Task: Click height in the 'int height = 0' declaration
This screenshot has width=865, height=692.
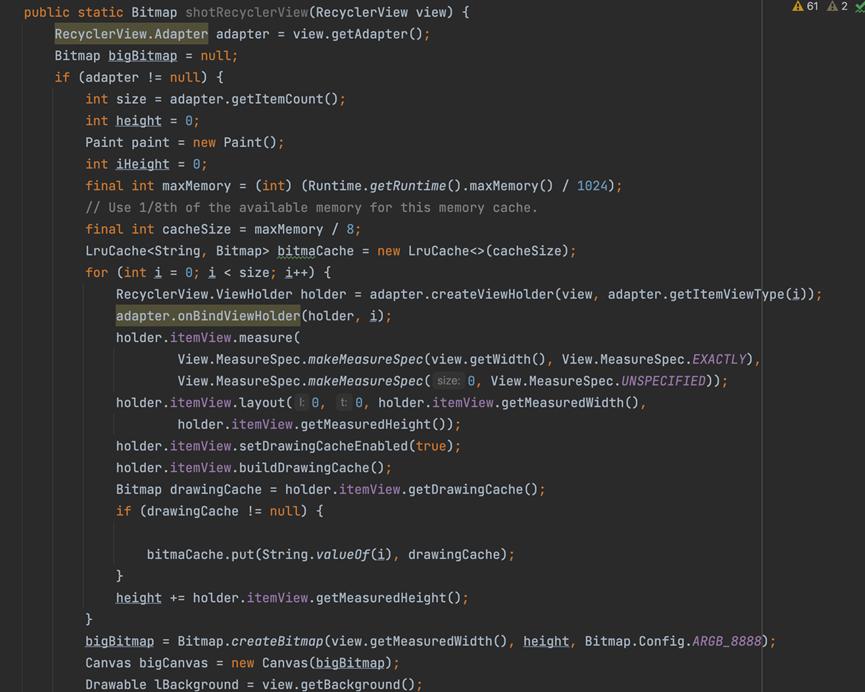Action: coord(138,121)
